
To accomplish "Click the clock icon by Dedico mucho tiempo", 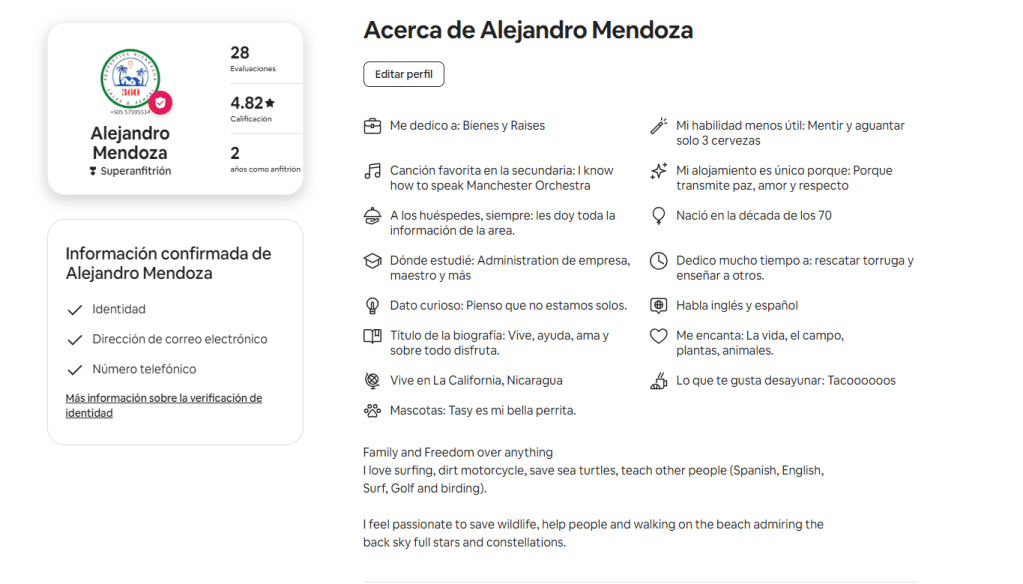I will 658,261.
